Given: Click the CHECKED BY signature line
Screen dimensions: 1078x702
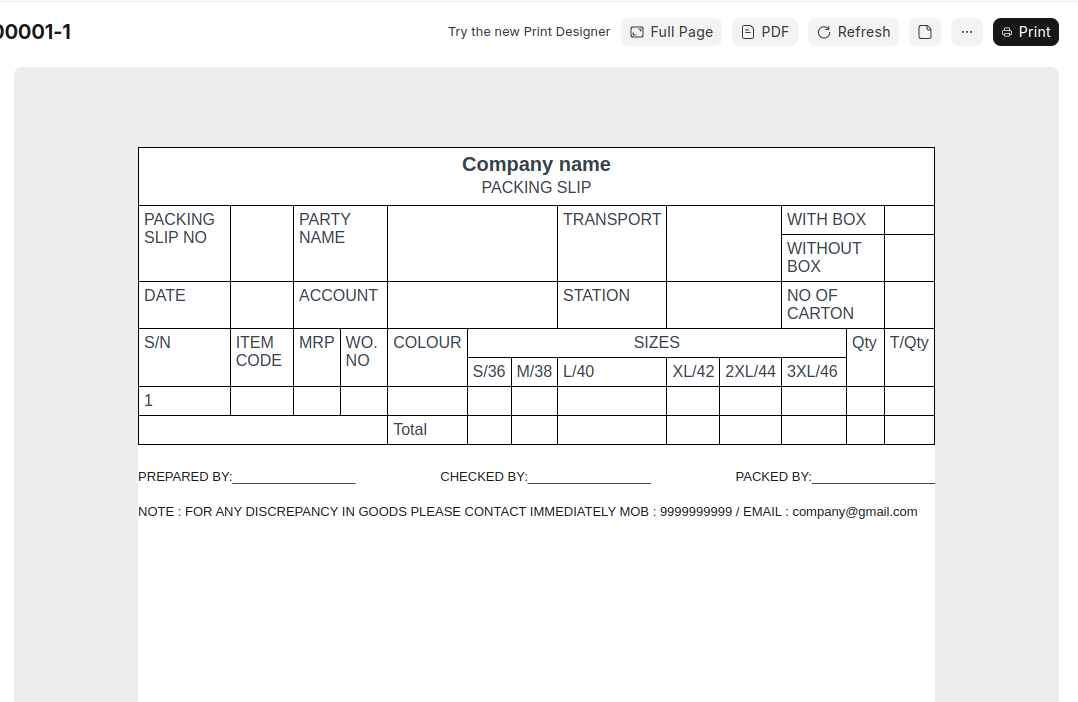Looking at the screenshot, I should (x=588, y=477).
